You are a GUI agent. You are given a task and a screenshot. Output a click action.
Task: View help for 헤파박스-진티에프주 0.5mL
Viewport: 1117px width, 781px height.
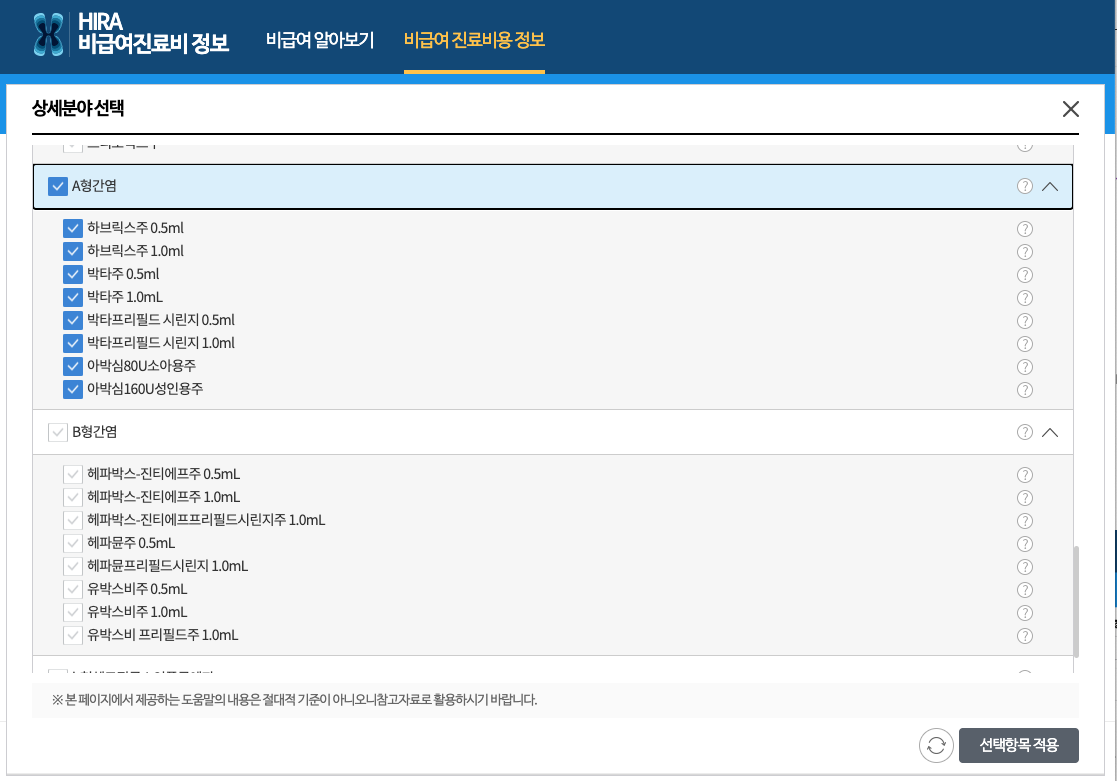click(x=1024, y=474)
